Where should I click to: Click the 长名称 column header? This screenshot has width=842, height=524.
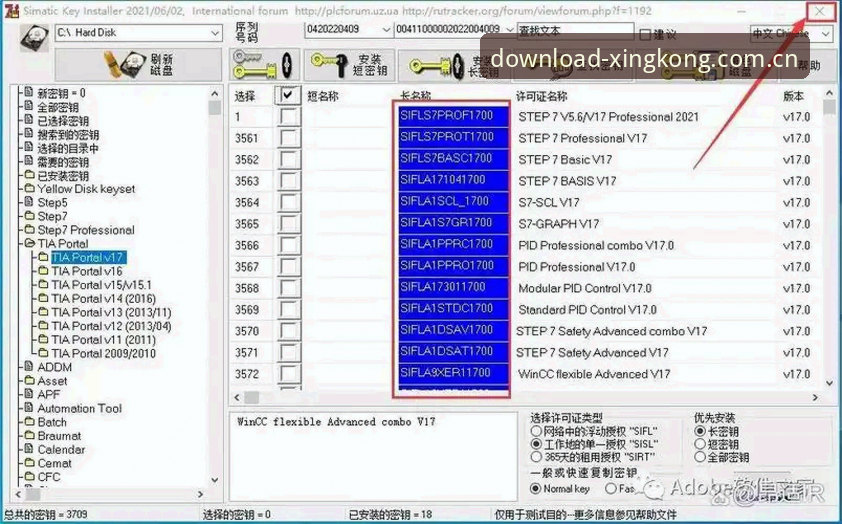(x=415, y=96)
